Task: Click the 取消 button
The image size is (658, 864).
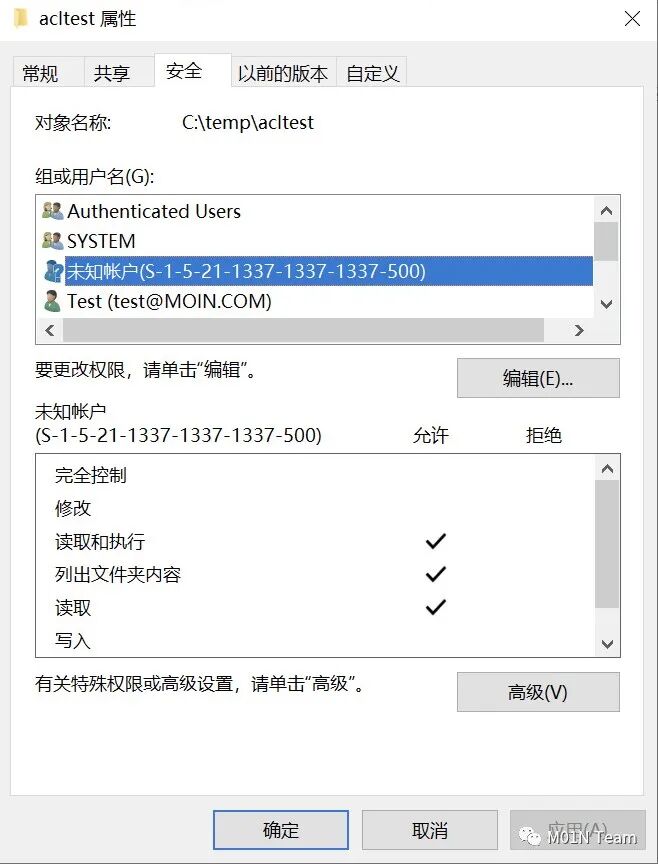Action: click(429, 830)
